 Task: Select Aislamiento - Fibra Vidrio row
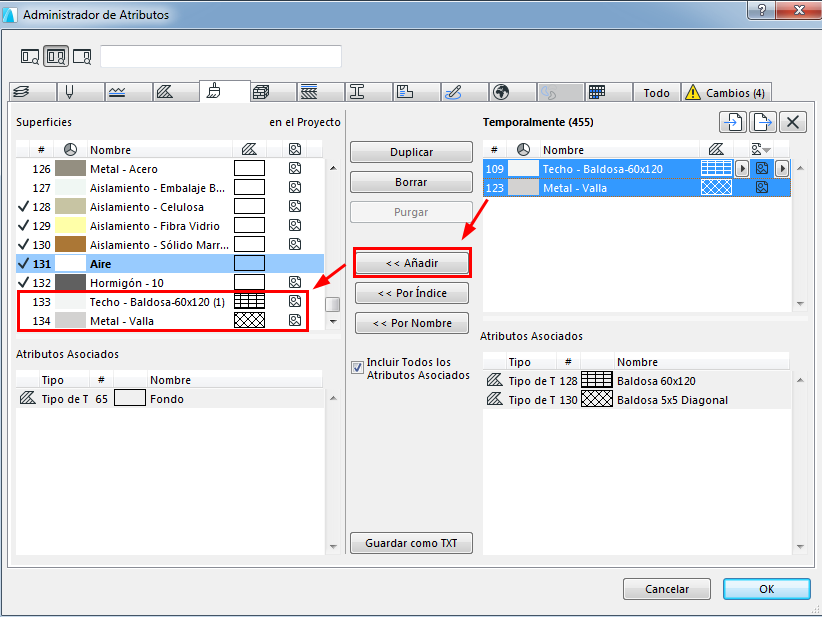coord(170,226)
